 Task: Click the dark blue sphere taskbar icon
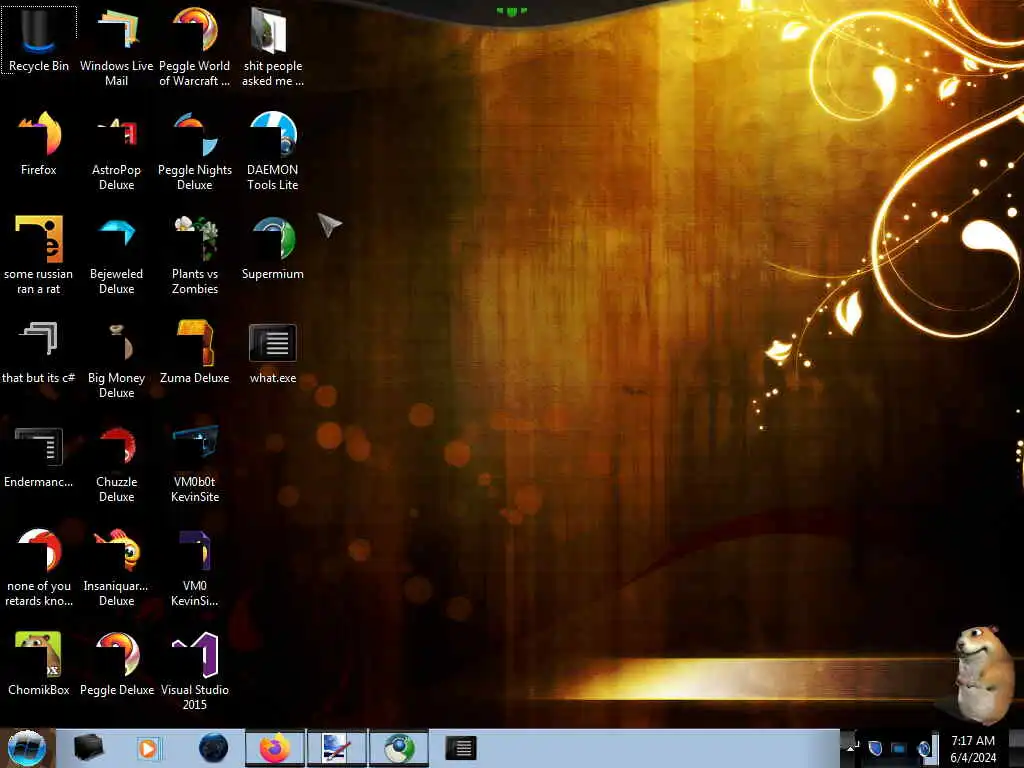[x=213, y=748]
